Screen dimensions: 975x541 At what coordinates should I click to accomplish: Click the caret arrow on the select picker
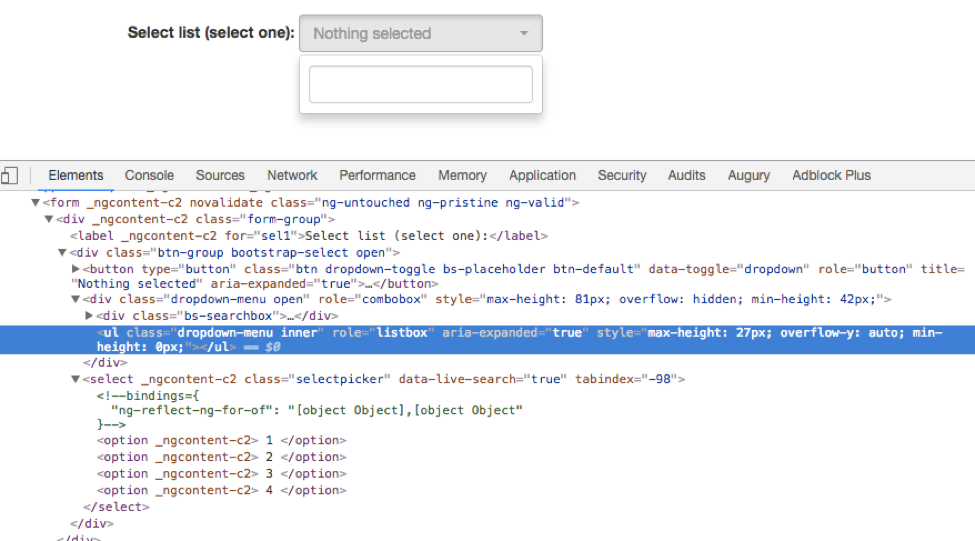click(523, 34)
